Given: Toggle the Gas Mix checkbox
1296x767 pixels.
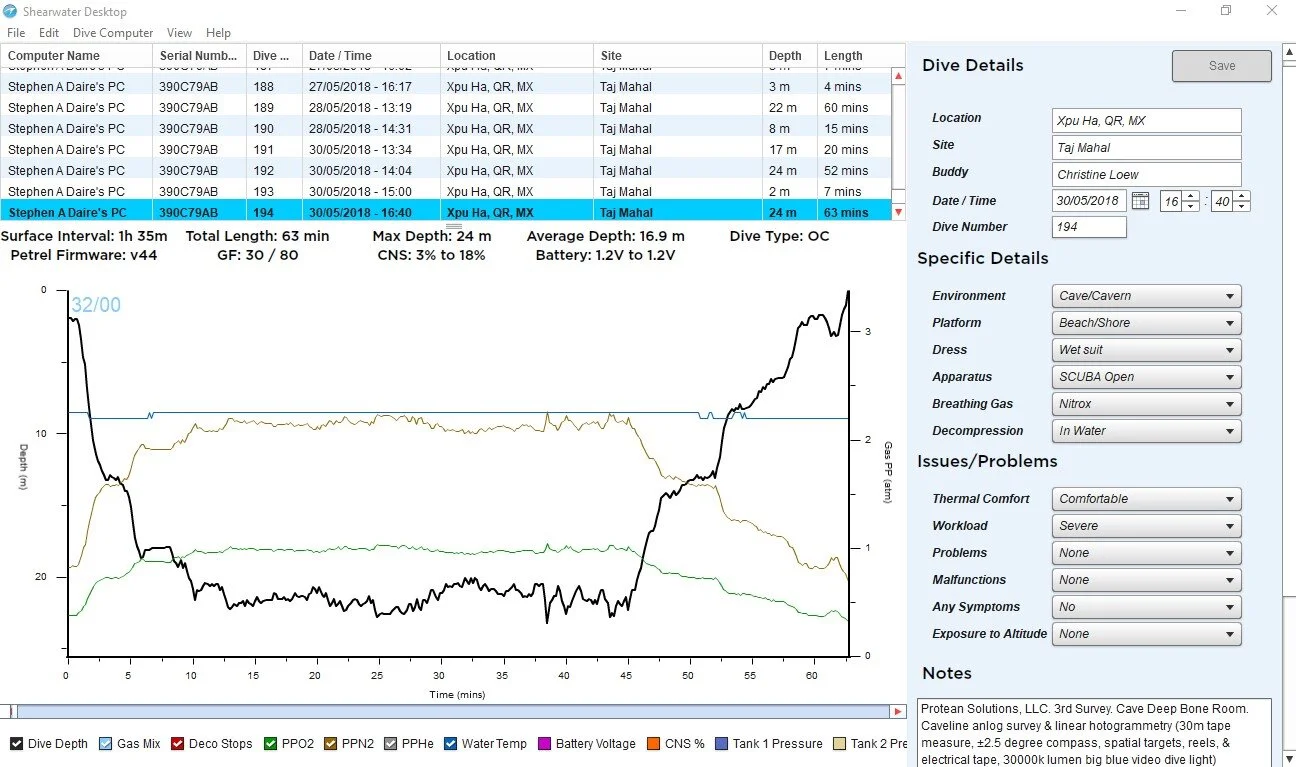Looking at the screenshot, I should 105,744.
